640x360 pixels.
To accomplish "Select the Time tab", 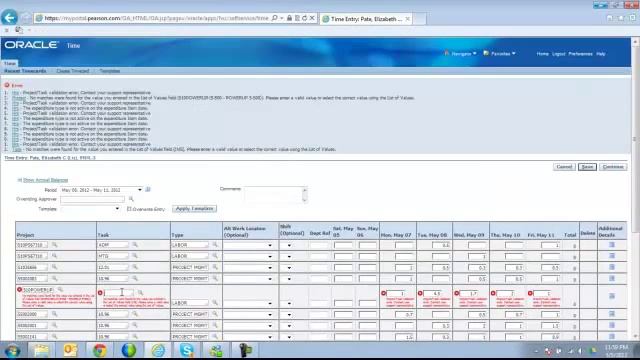I will pos(10,63).
